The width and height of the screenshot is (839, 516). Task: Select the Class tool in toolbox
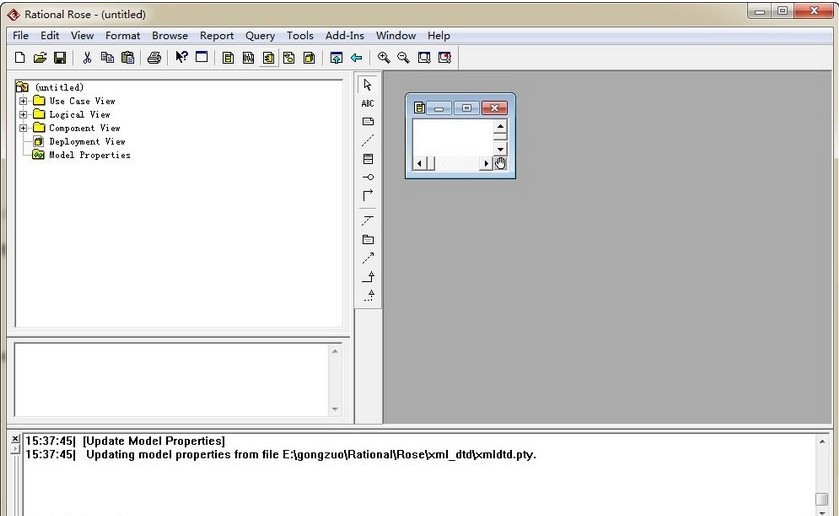coord(368,159)
